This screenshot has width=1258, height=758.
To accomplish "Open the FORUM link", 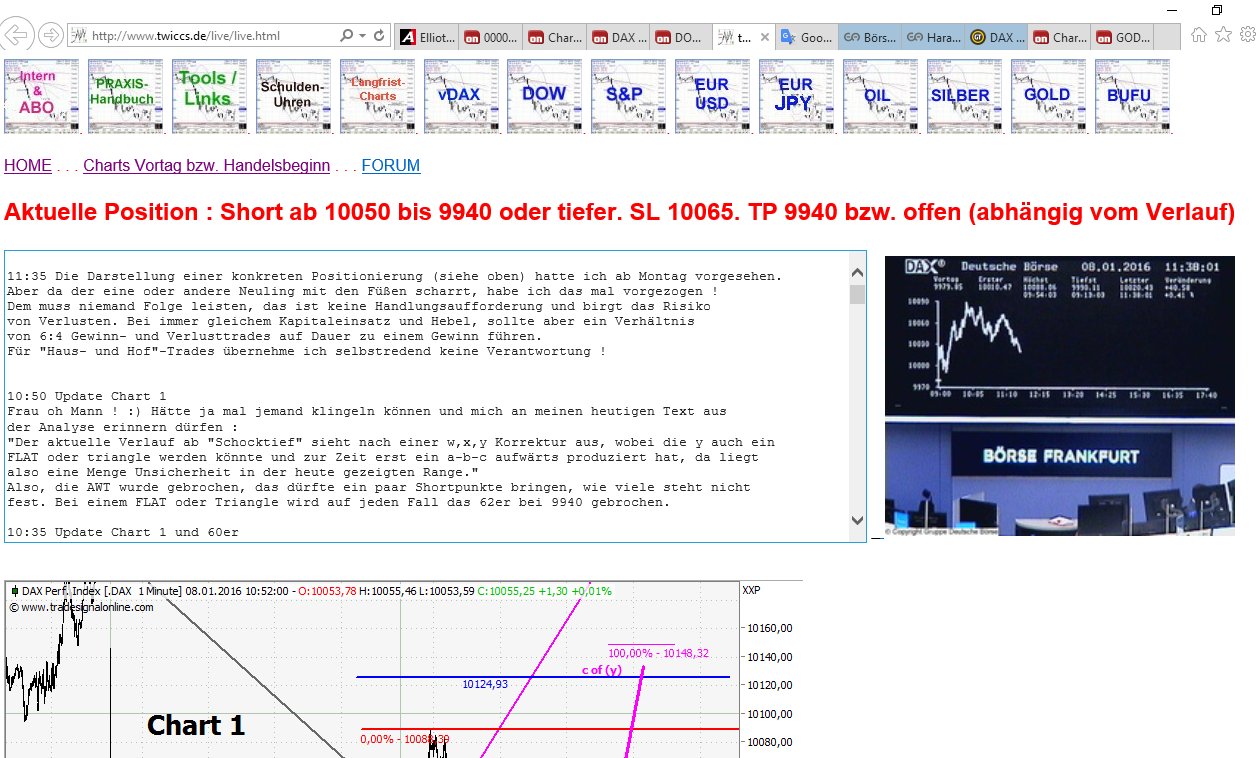I will pyautogui.click(x=391, y=166).
